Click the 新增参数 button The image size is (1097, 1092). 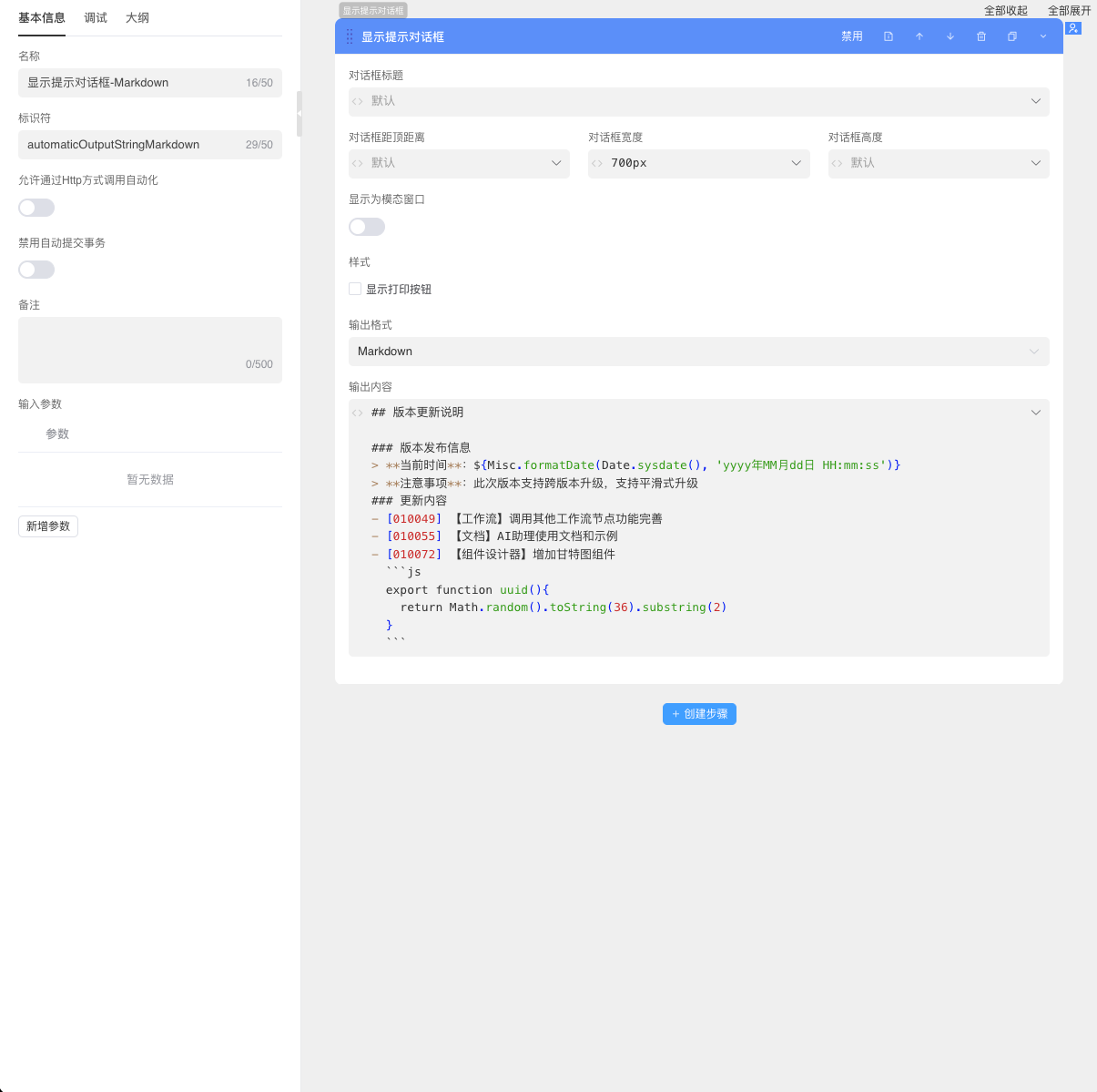point(48,526)
